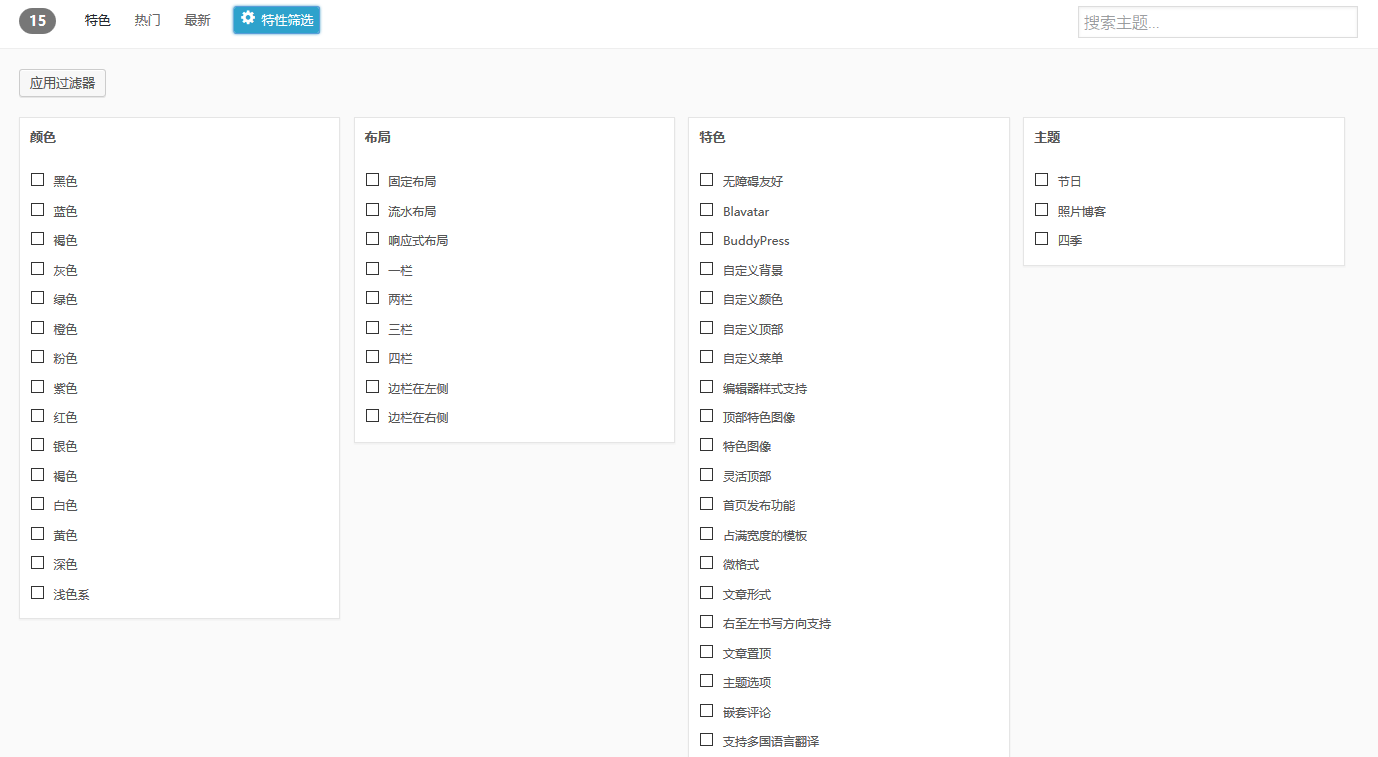This screenshot has height=757, width=1378.
Task: Tick the 浅色系 checkbox
Action: coord(38,593)
